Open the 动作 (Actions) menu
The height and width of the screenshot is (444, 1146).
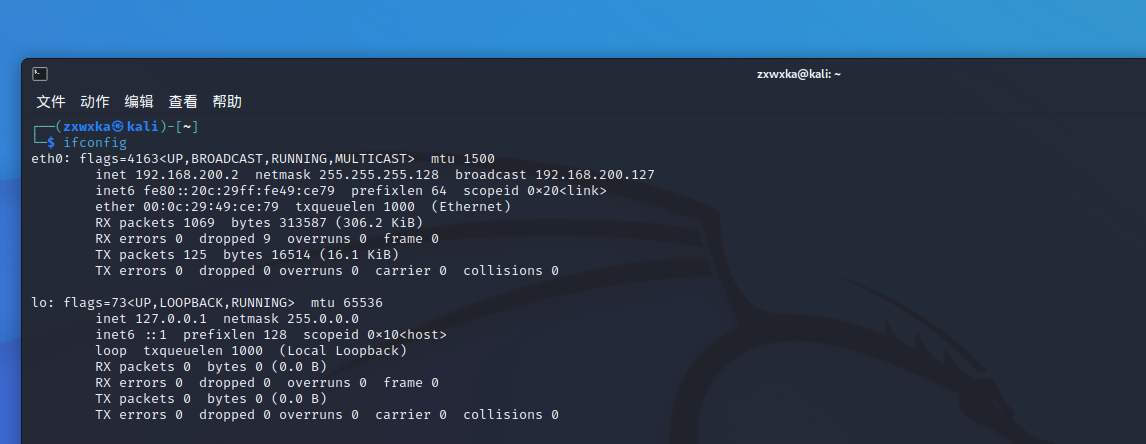[95, 102]
